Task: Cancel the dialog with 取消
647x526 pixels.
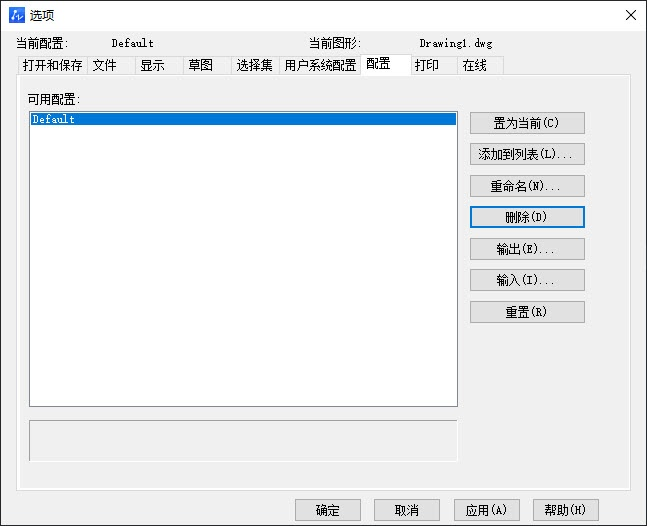Action: [x=407, y=510]
